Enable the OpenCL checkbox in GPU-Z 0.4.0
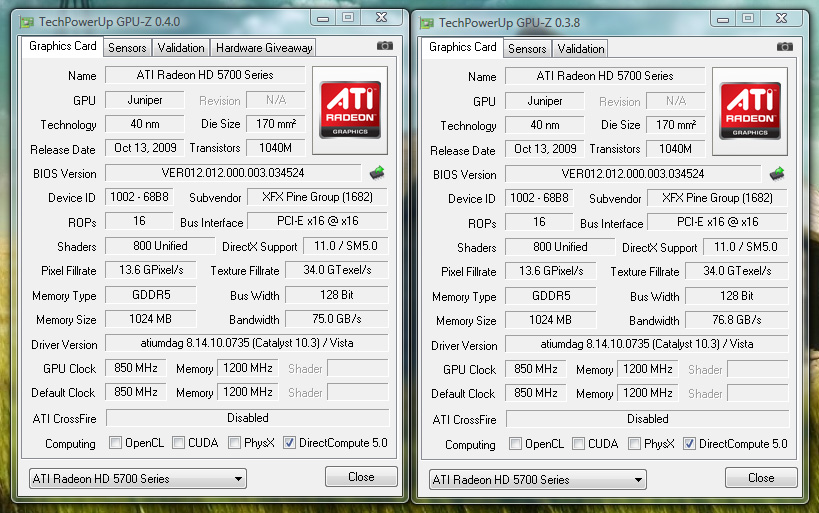Screen dimensions: 819x513 point(116,443)
